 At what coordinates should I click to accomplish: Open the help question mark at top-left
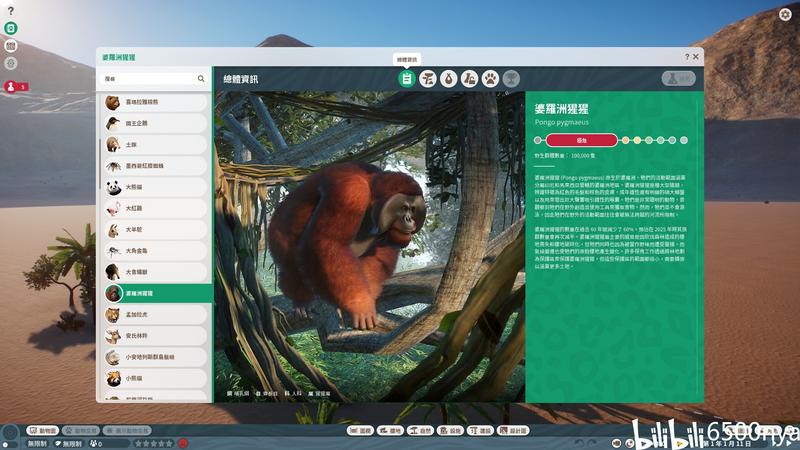[x=11, y=11]
